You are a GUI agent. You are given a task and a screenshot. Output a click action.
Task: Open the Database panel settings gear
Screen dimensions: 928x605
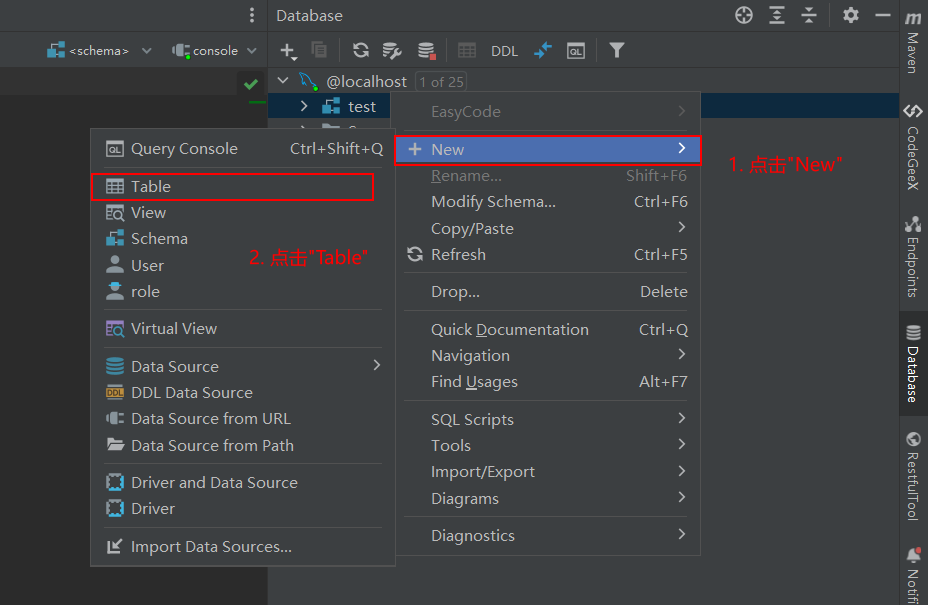pyautogui.click(x=850, y=15)
